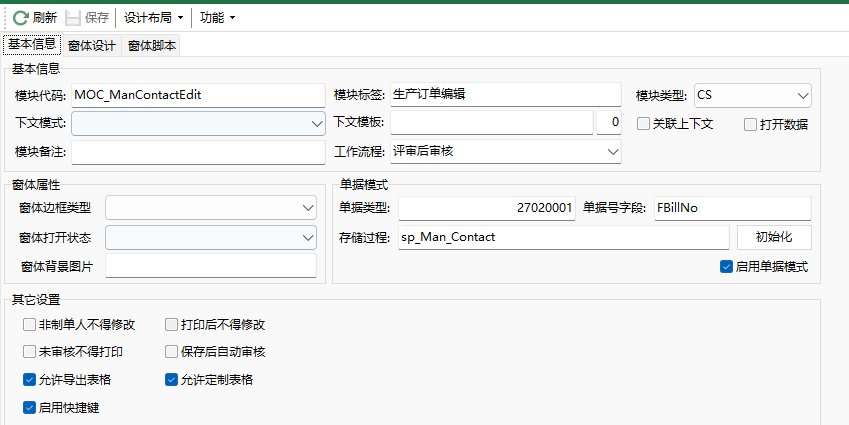This screenshot has height=425, width=849.
Task: Switch to the 窗体脚本 tab
Action: pos(152,46)
